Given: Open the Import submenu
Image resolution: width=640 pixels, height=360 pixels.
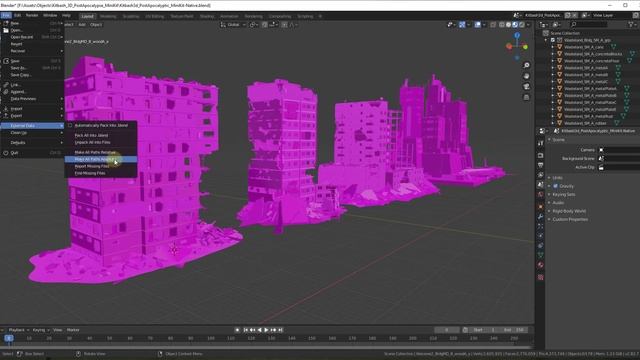Looking at the screenshot, I should click(33, 109).
